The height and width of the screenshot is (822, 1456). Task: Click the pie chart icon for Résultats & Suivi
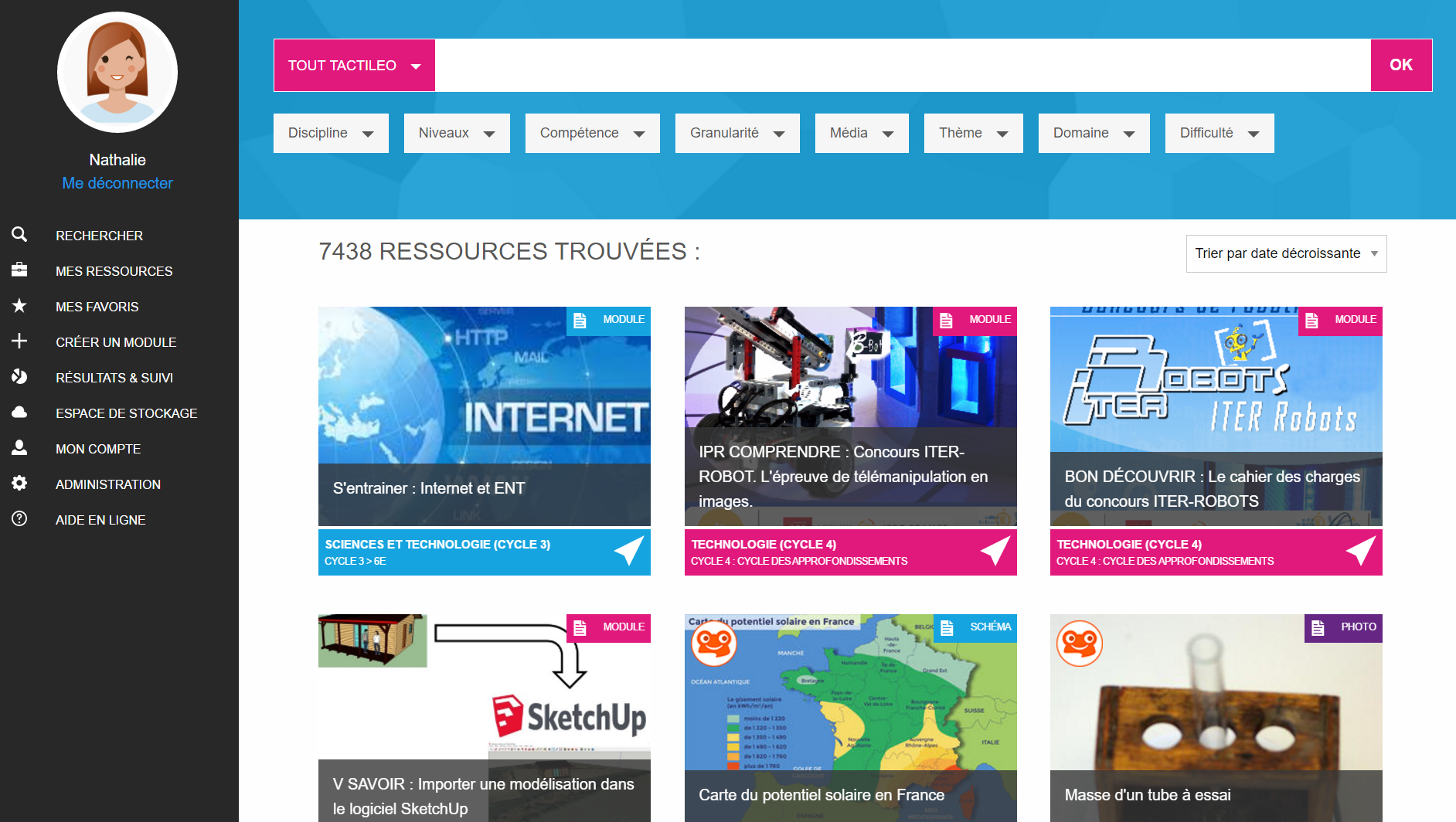[x=19, y=377]
